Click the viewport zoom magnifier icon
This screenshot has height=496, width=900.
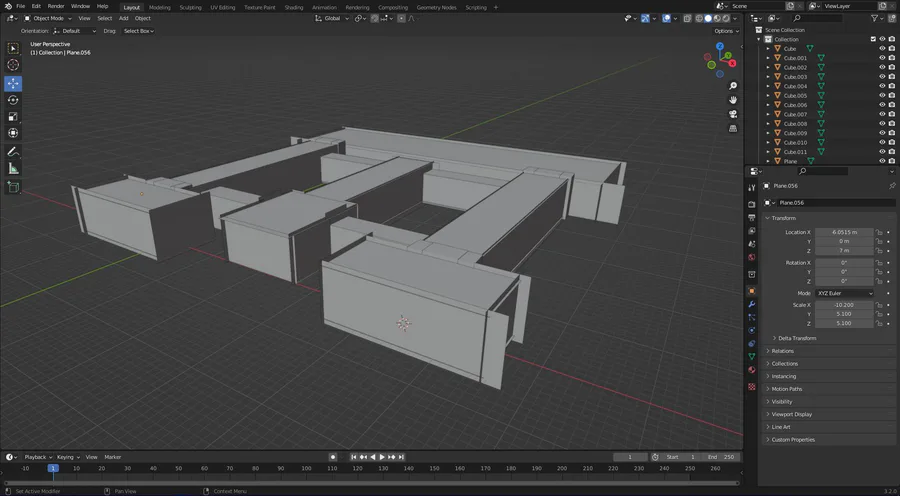tap(733, 86)
